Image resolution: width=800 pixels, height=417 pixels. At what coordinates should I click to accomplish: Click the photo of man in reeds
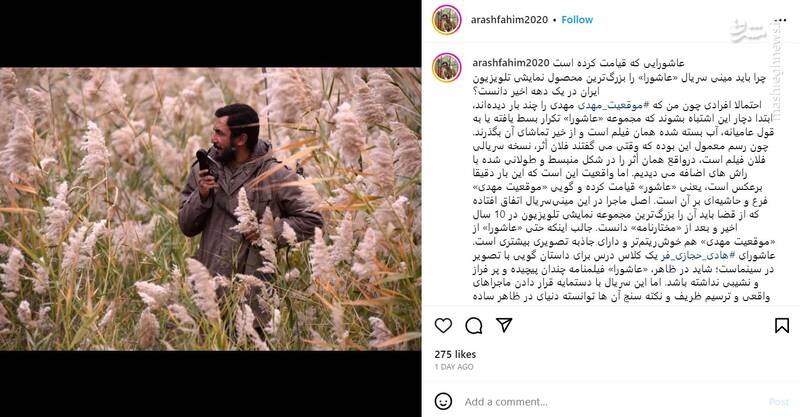[x=211, y=209]
